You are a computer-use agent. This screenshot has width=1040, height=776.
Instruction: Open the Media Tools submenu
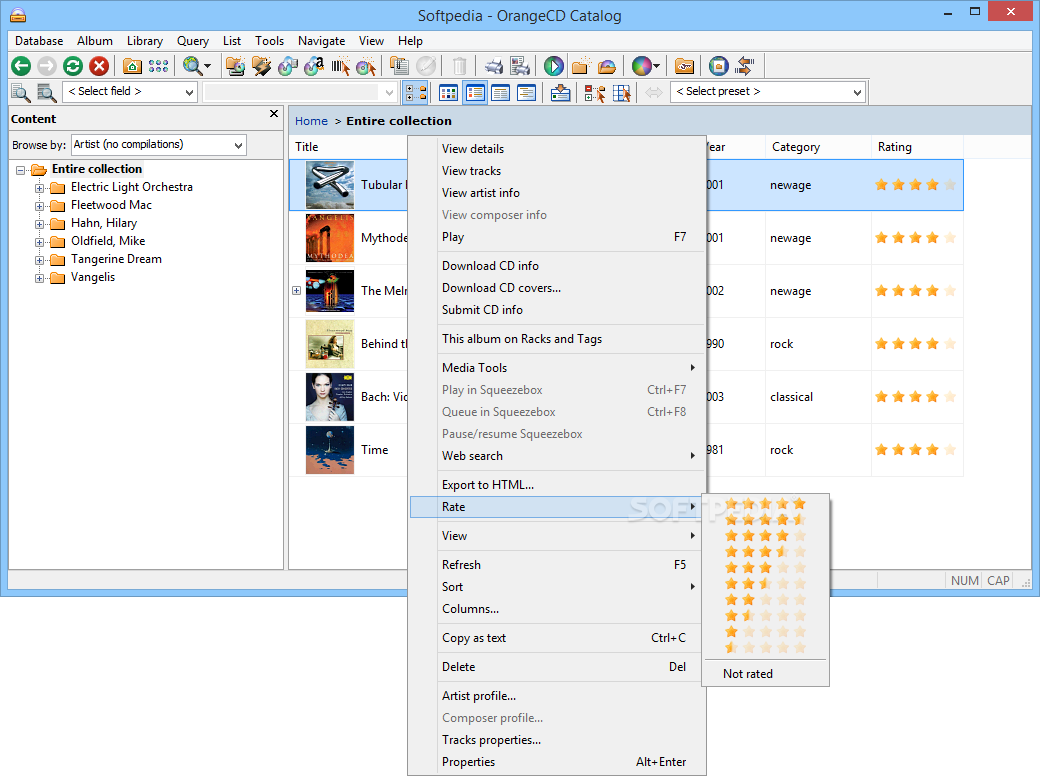click(x=556, y=367)
